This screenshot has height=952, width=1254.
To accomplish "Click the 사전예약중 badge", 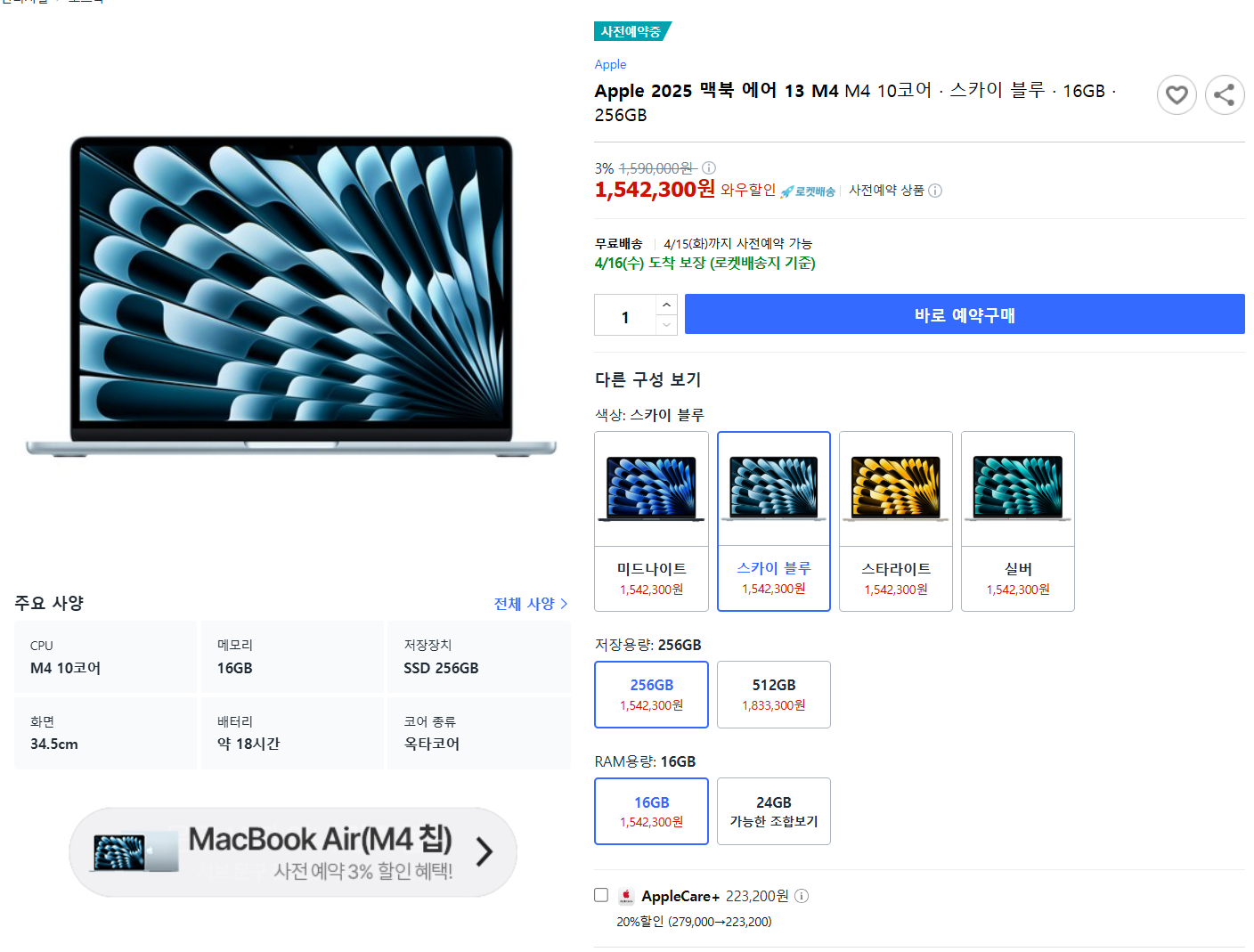I will 632,31.
